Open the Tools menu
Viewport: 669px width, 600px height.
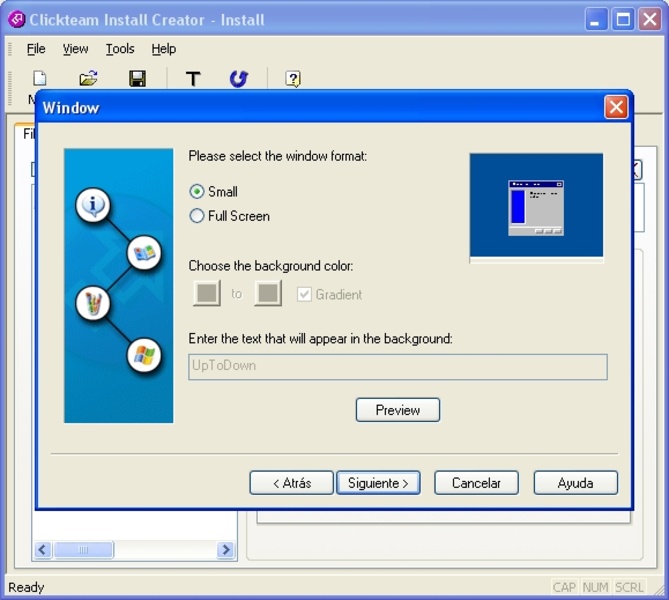click(x=120, y=49)
